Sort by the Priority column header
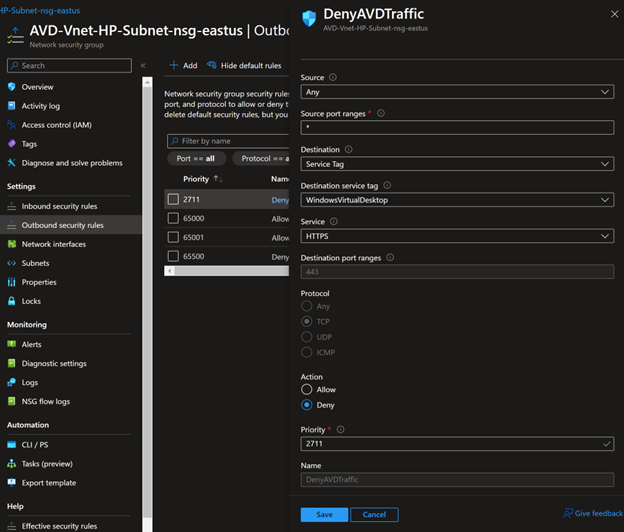This screenshot has height=532, width=624. click(203, 179)
